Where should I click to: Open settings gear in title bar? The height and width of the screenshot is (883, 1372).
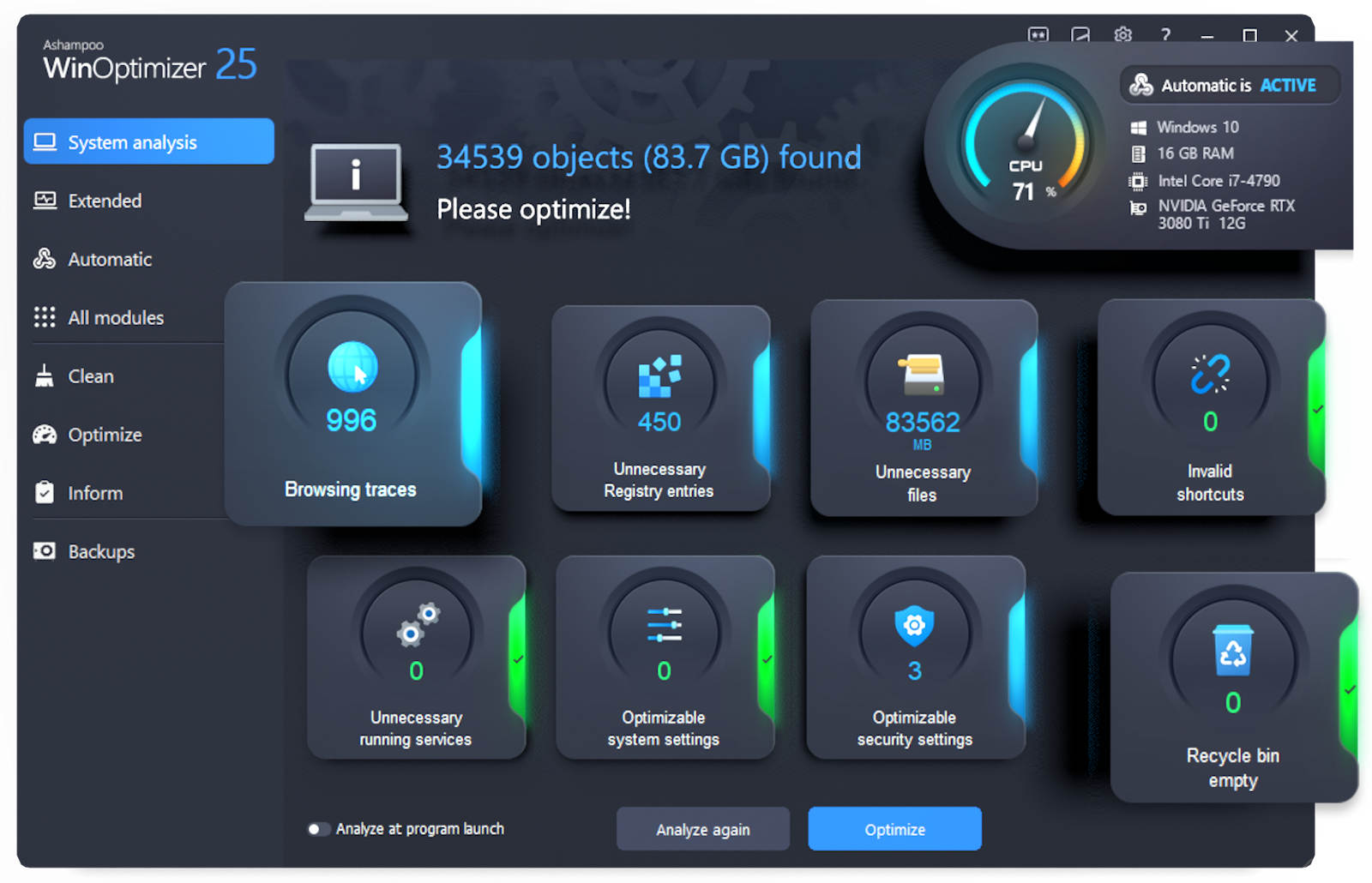[x=1122, y=35]
